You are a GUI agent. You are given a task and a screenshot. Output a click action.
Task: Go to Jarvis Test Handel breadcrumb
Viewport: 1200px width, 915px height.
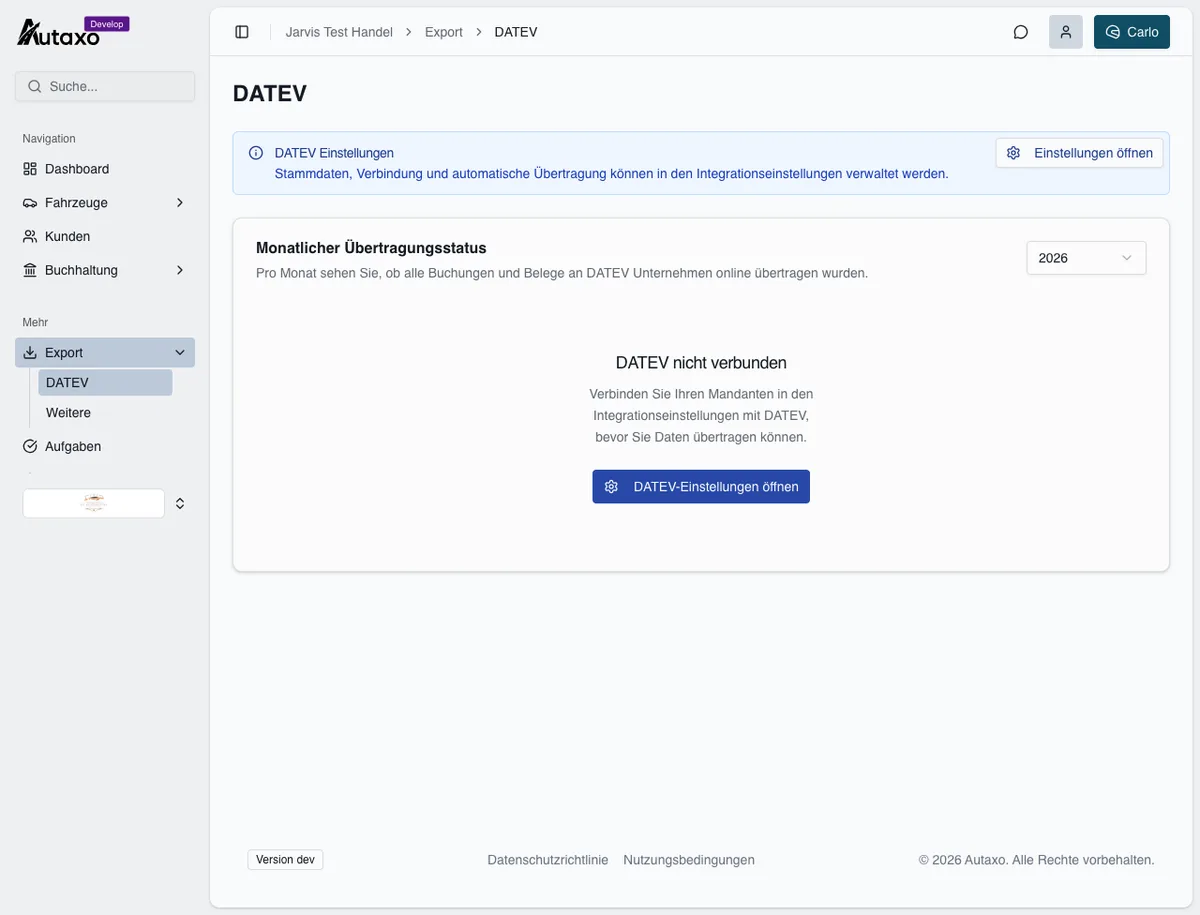(x=339, y=32)
